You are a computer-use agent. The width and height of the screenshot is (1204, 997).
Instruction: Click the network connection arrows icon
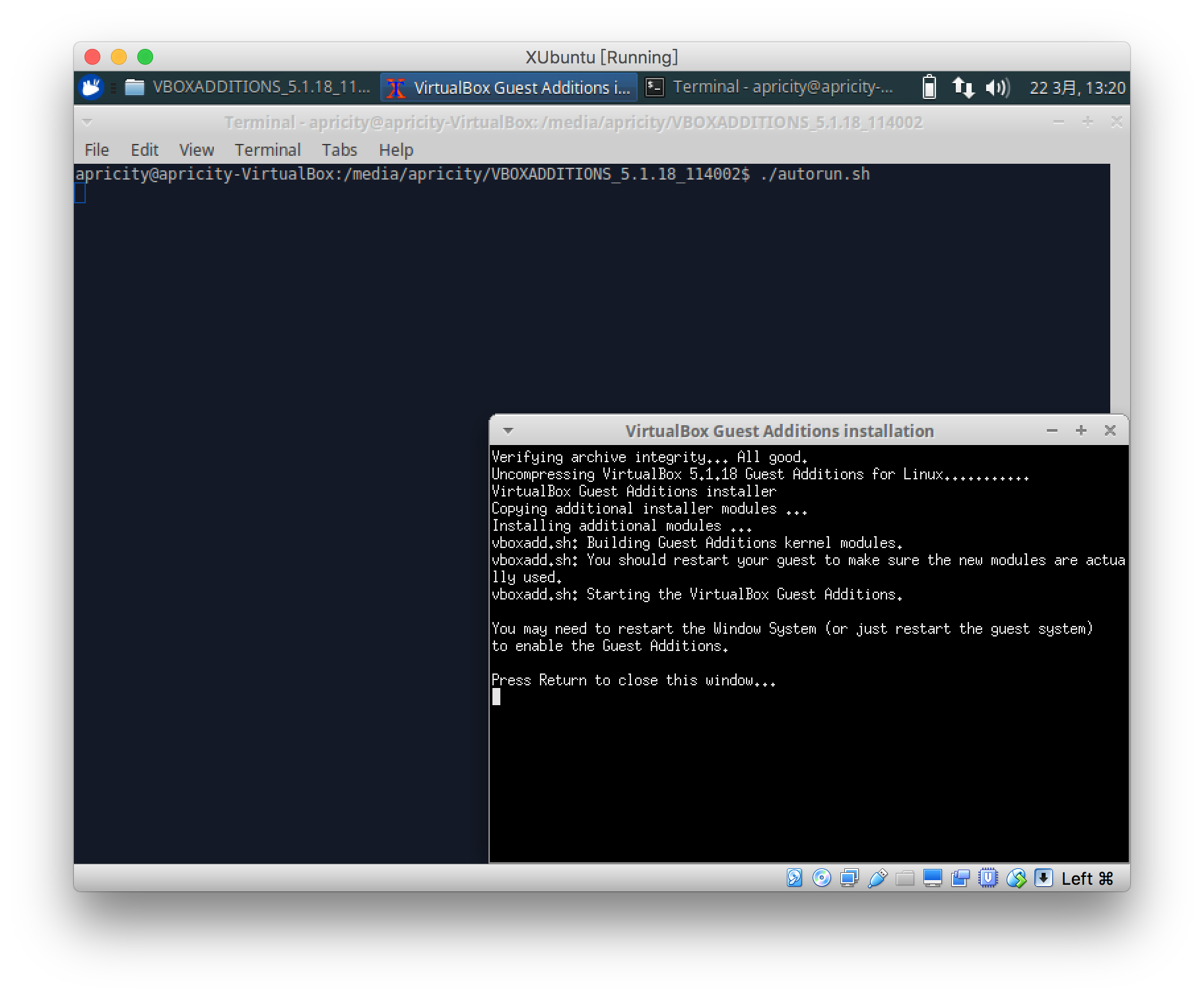963,87
